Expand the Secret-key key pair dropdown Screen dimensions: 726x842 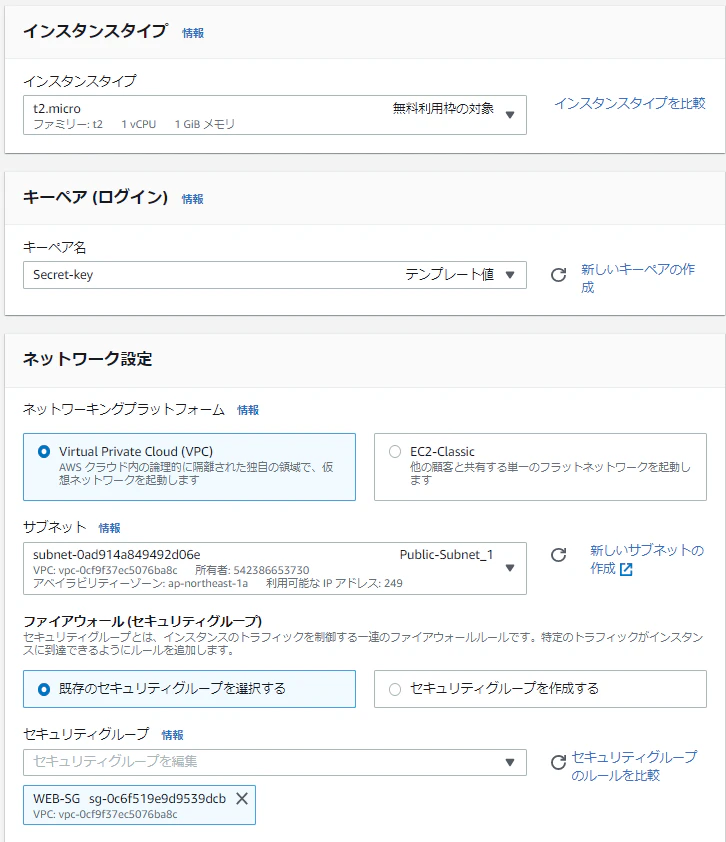click(274, 275)
